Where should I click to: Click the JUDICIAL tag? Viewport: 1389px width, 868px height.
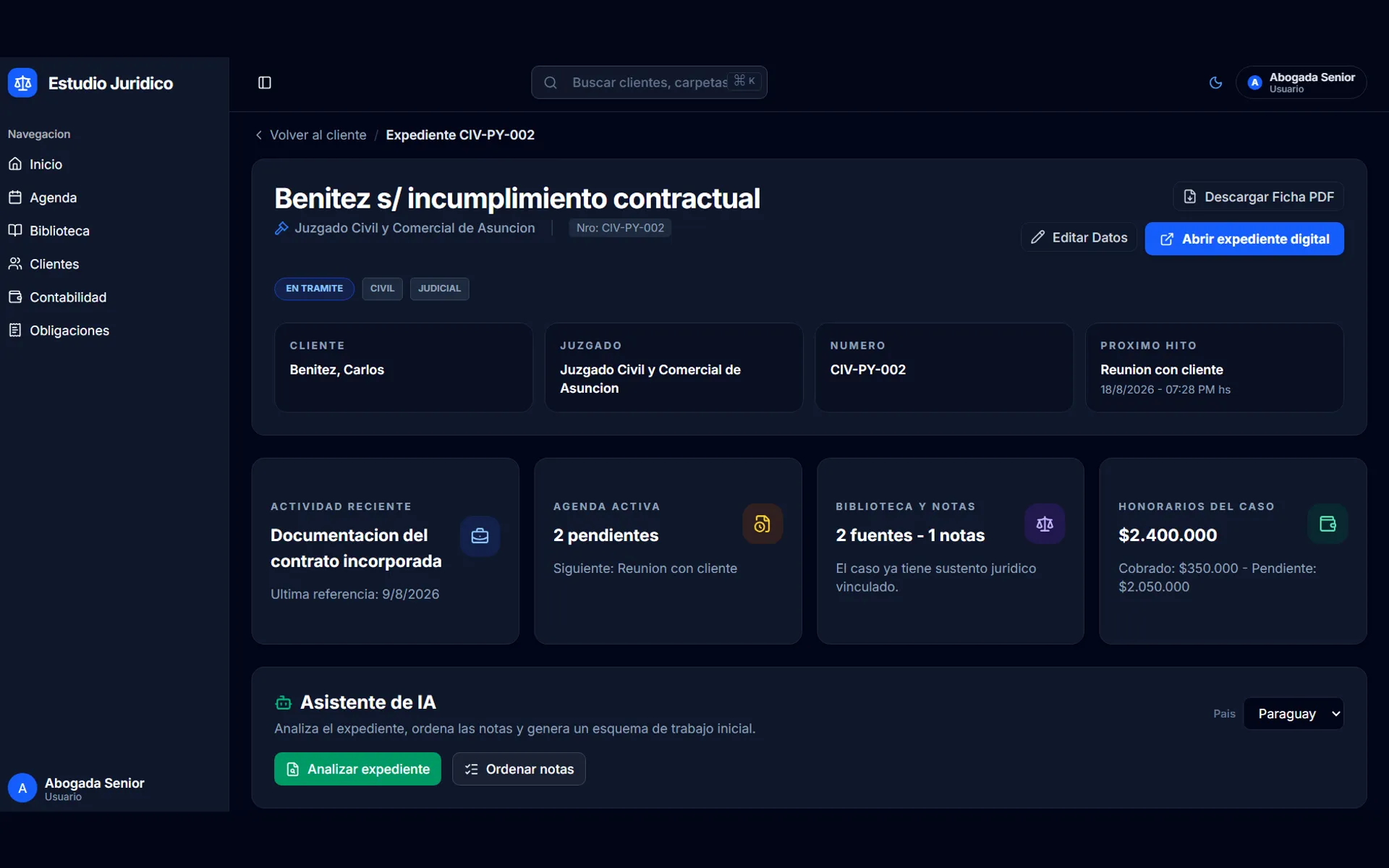pos(439,289)
